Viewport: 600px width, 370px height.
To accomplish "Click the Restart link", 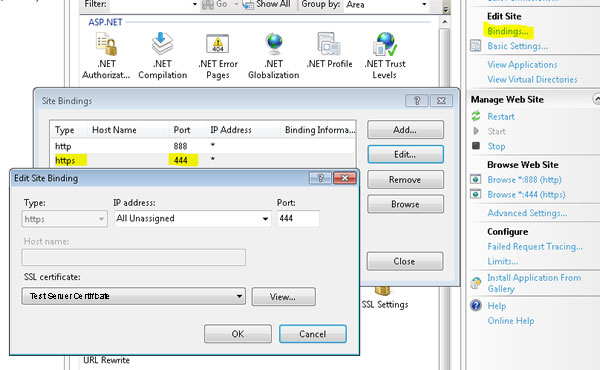I will [x=501, y=116].
